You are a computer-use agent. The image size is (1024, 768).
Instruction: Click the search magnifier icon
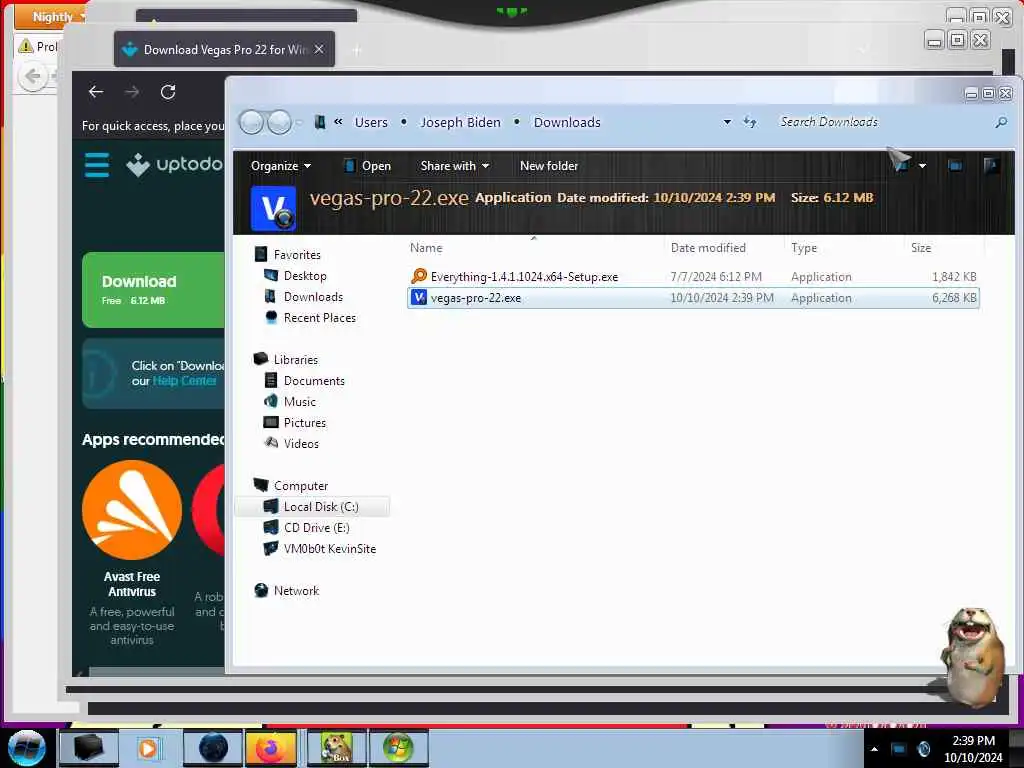point(1001,122)
